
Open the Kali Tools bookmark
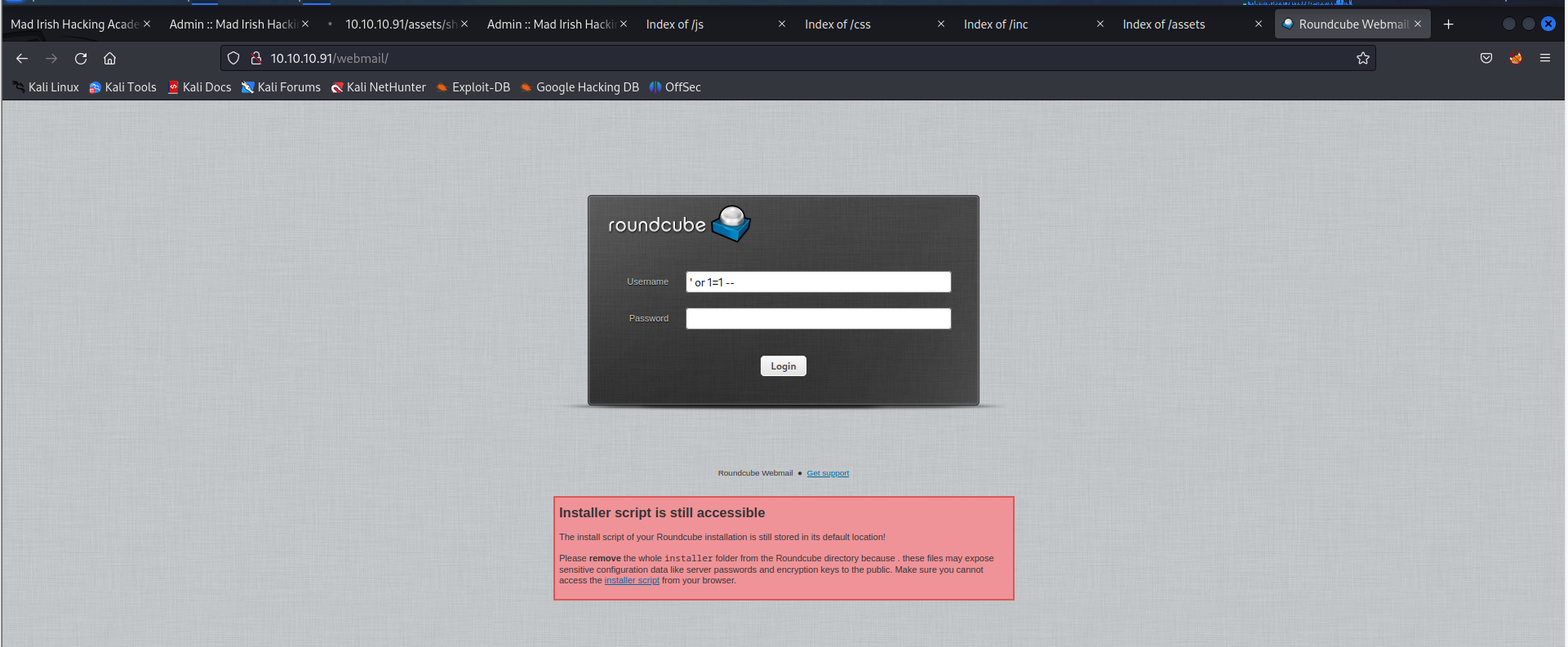122,87
